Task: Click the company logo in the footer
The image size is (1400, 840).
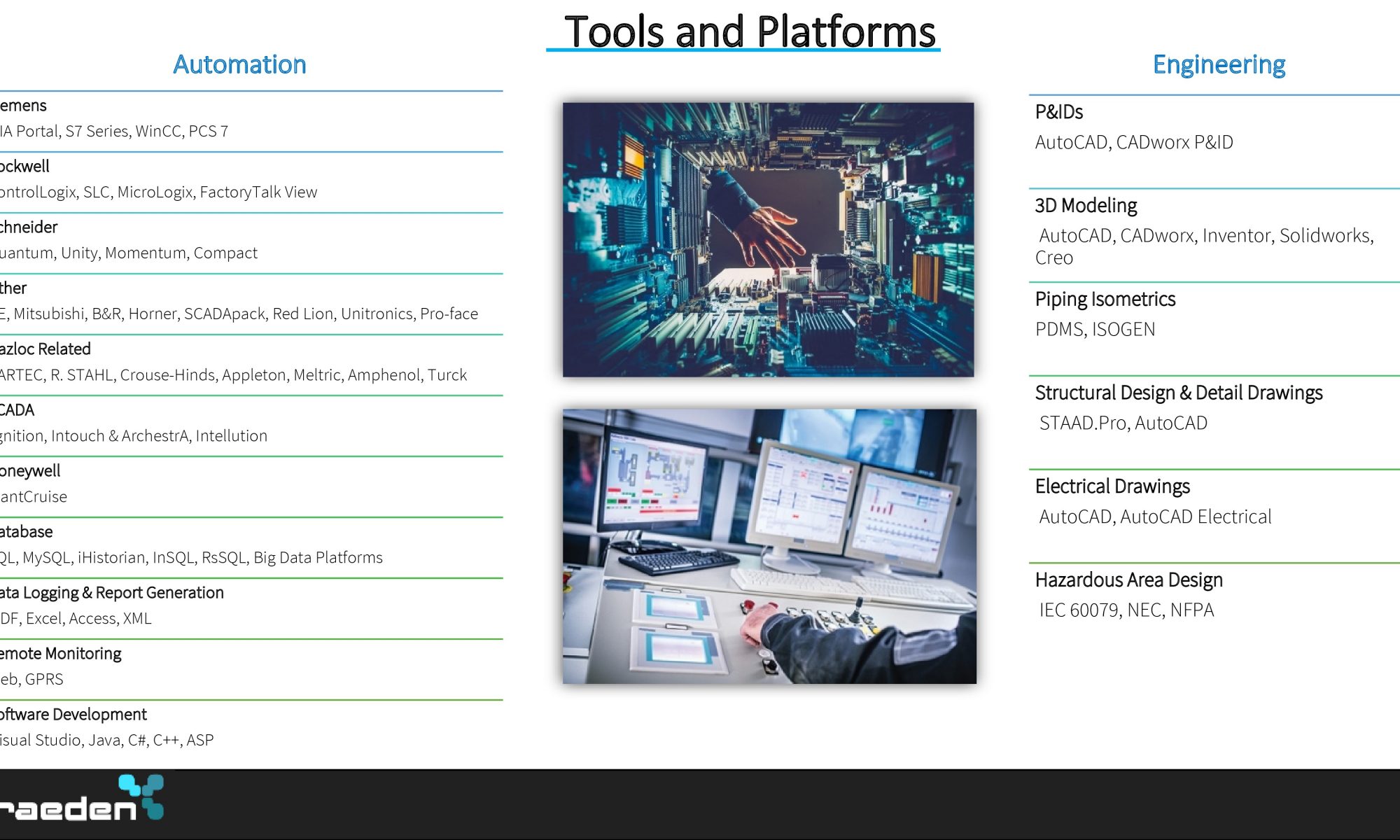Action: coord(82,798)
